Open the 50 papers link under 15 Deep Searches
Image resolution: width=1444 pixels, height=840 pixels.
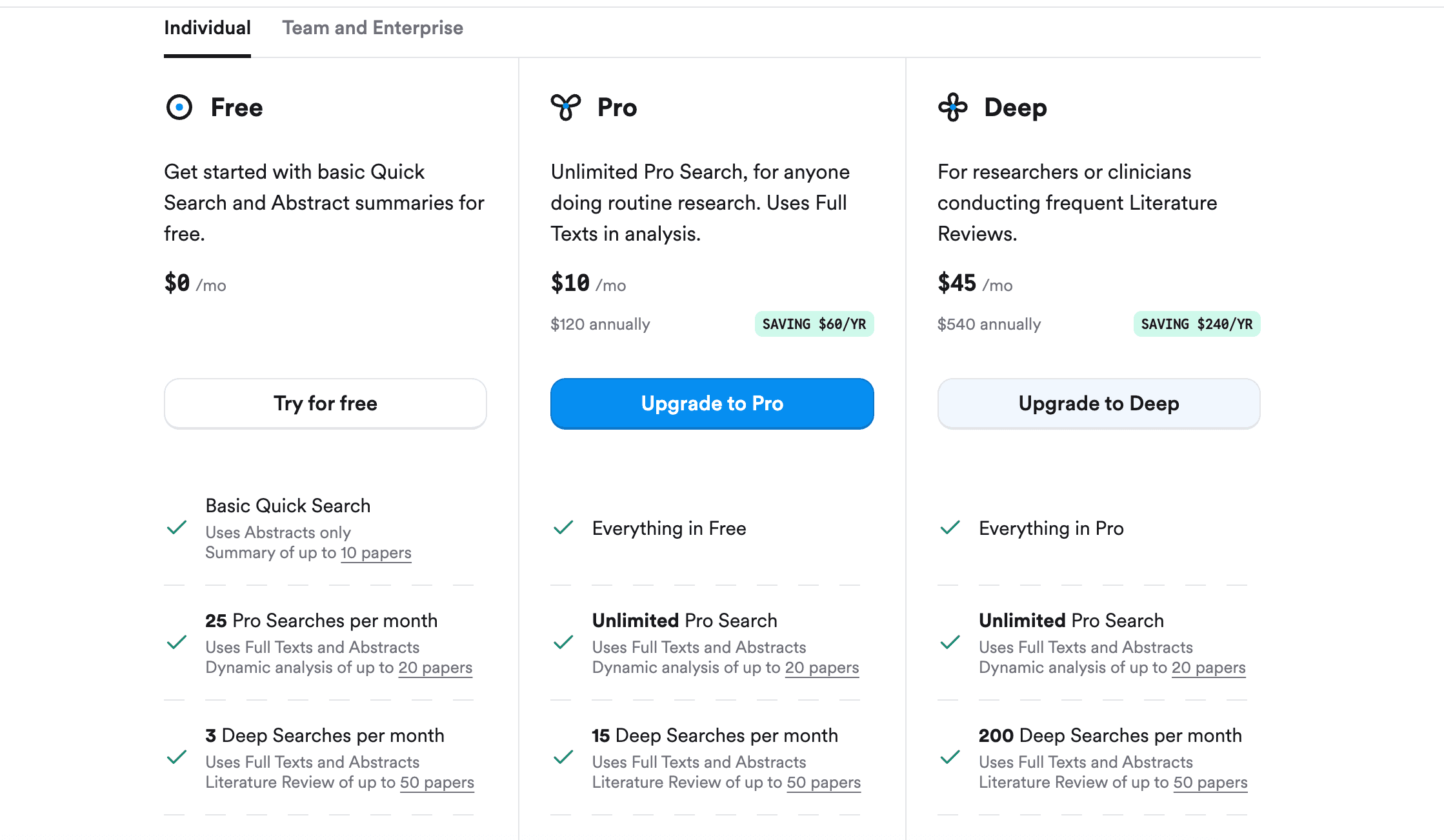(823, 782)
